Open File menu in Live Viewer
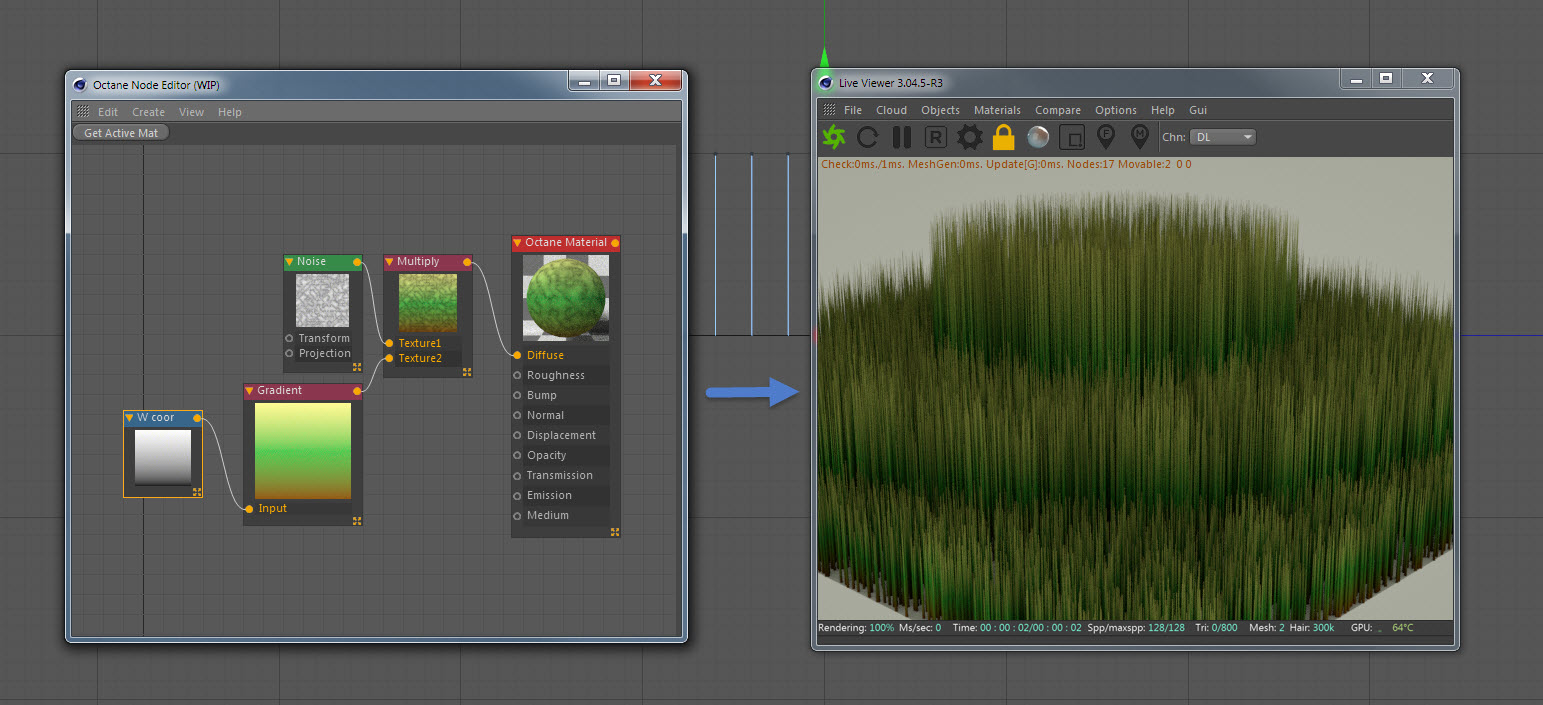1543x705 pixels. [853, 110]
